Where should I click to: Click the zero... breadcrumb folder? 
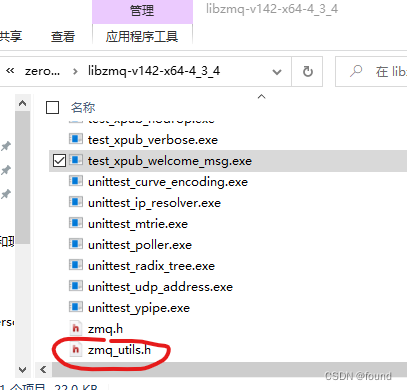pyautogui.click(x=42, y=71)
